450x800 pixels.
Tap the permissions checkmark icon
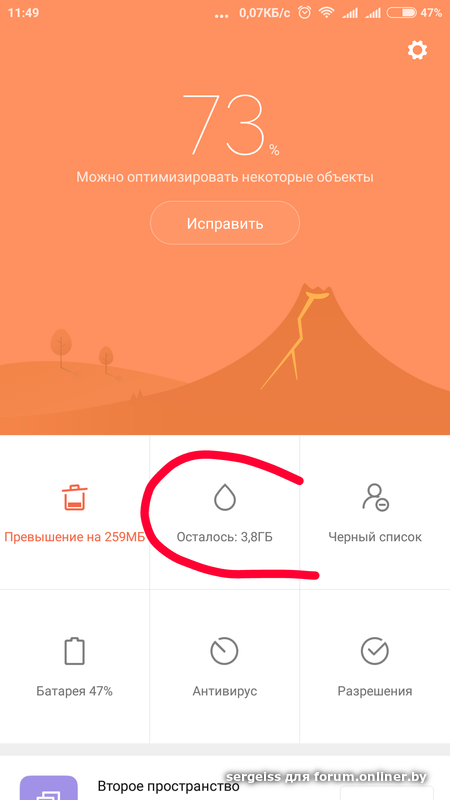coord(375,651)
